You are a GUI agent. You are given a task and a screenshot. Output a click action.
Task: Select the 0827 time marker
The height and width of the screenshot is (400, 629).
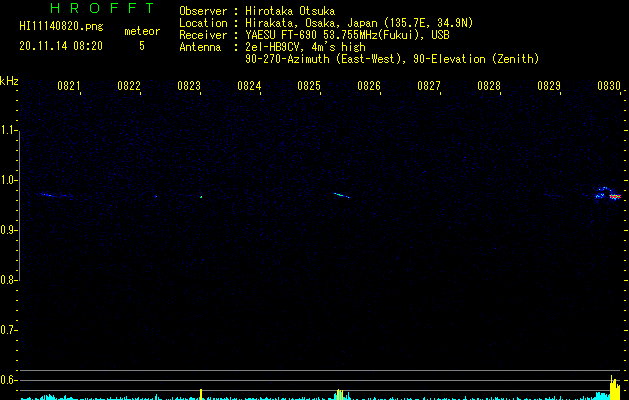428,86
